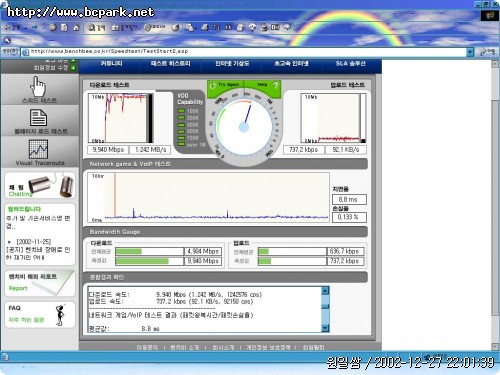Reload the page with the Refresh icon
Viewport: 500px width, 375px height.
65,28
